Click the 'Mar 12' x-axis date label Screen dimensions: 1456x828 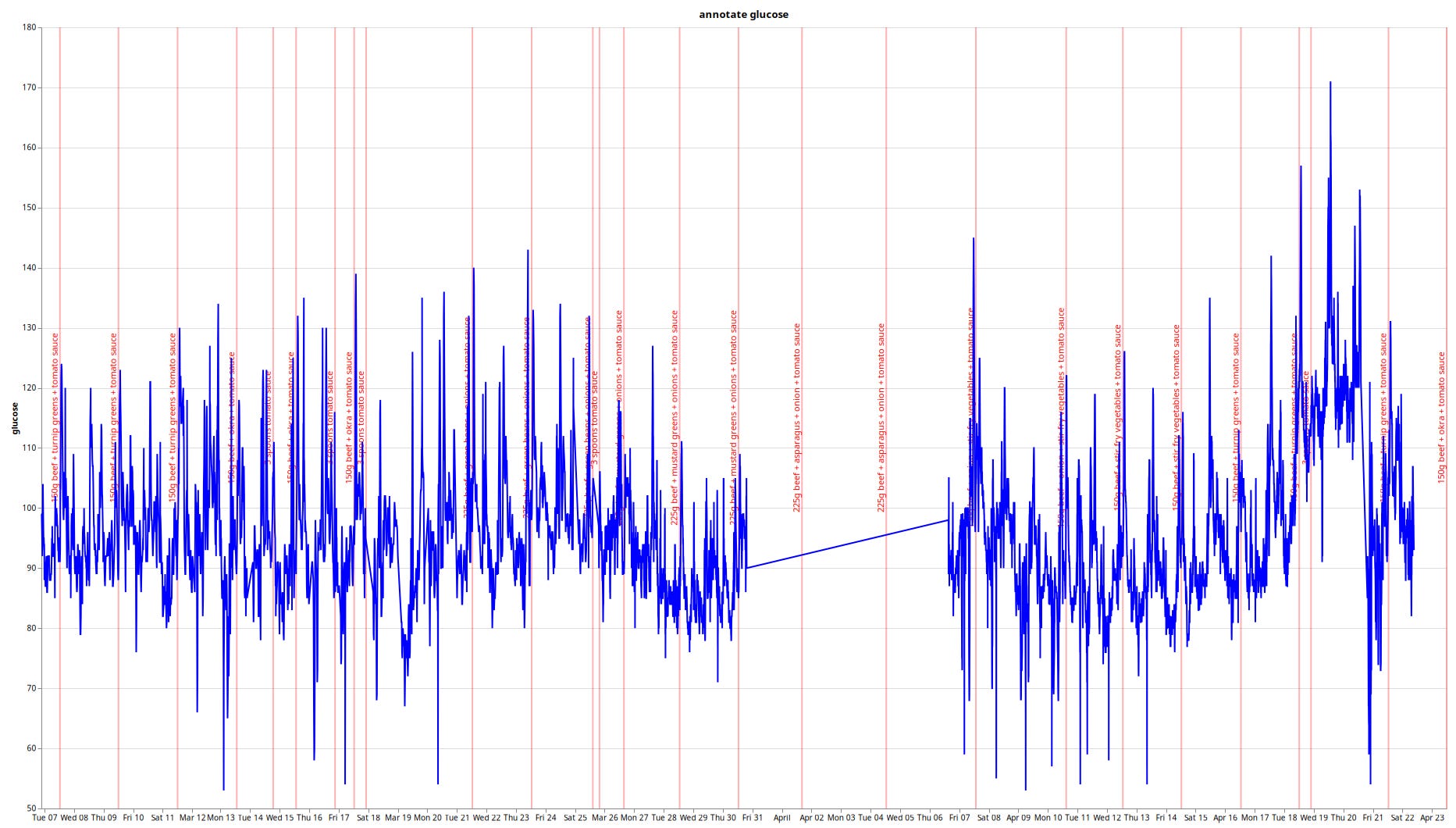(192, 819)
